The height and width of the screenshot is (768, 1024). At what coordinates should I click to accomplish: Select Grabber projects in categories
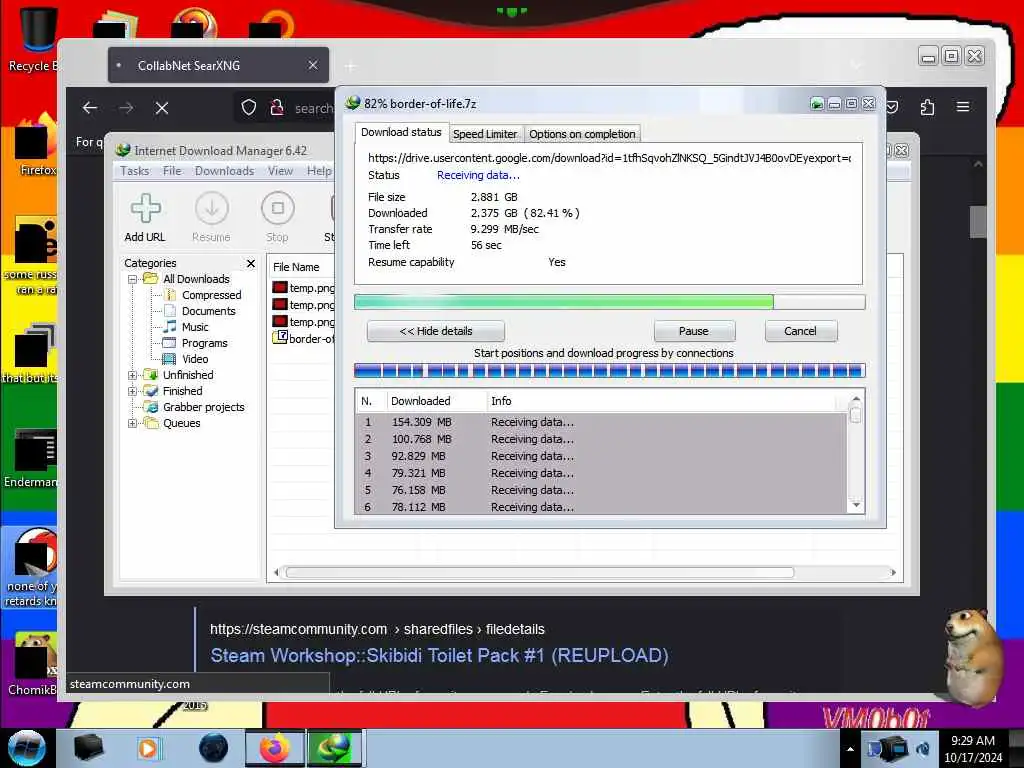pos(203,407)
